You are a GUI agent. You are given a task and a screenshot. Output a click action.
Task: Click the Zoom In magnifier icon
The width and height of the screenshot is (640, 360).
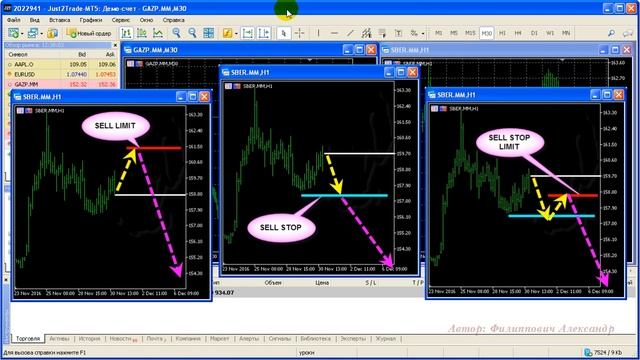[176, 33]
